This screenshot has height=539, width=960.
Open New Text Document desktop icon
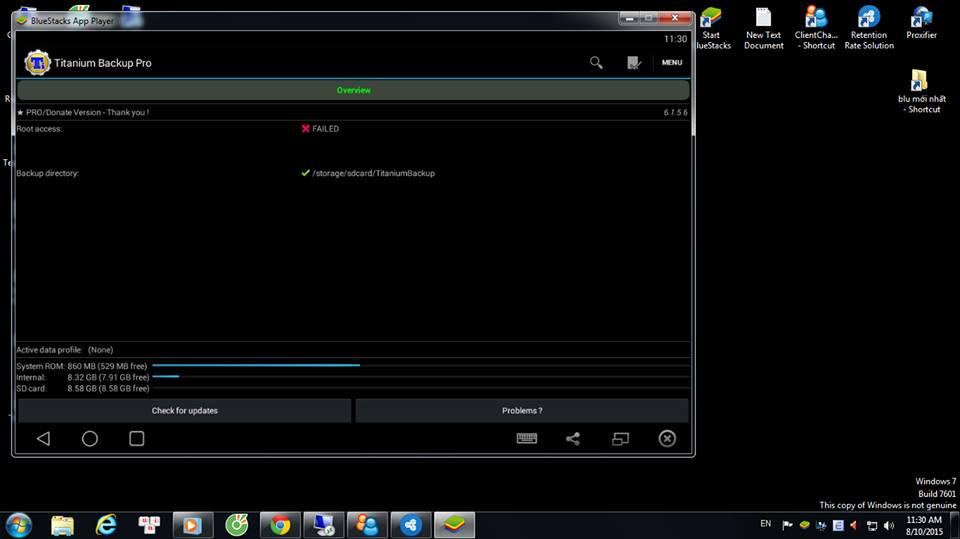click(x=763, y=28)
